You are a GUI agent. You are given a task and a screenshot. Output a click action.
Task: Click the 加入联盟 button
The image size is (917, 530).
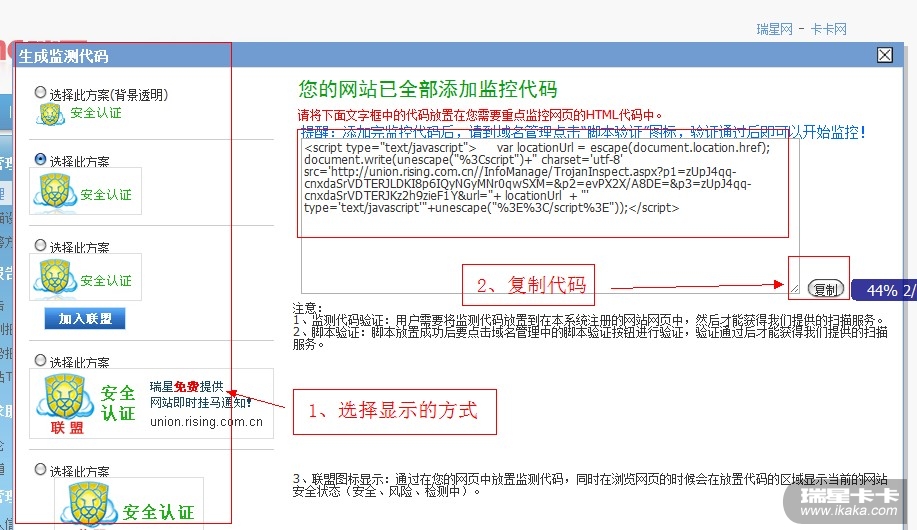click(85, 319)
